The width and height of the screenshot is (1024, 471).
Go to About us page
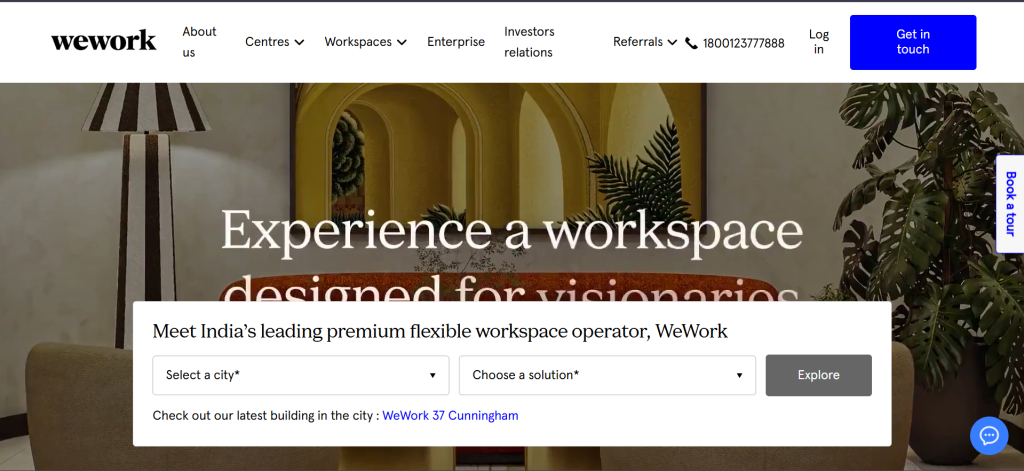pyautogui.click(x=199, y=42)
